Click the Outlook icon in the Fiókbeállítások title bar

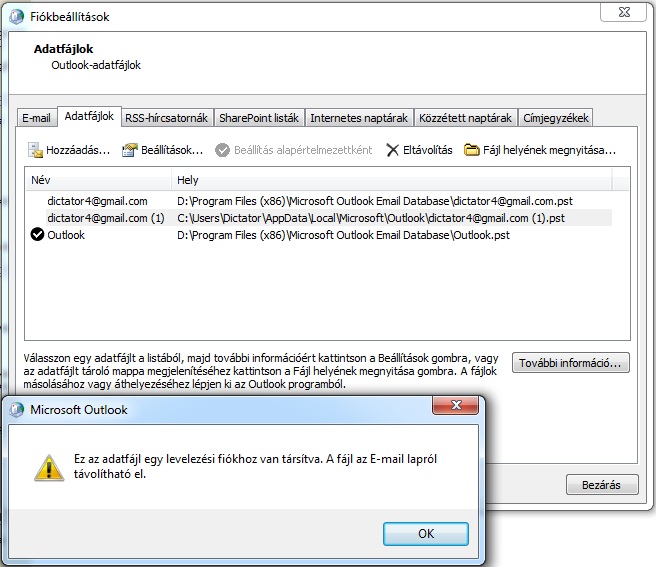[x=14, y=17]
